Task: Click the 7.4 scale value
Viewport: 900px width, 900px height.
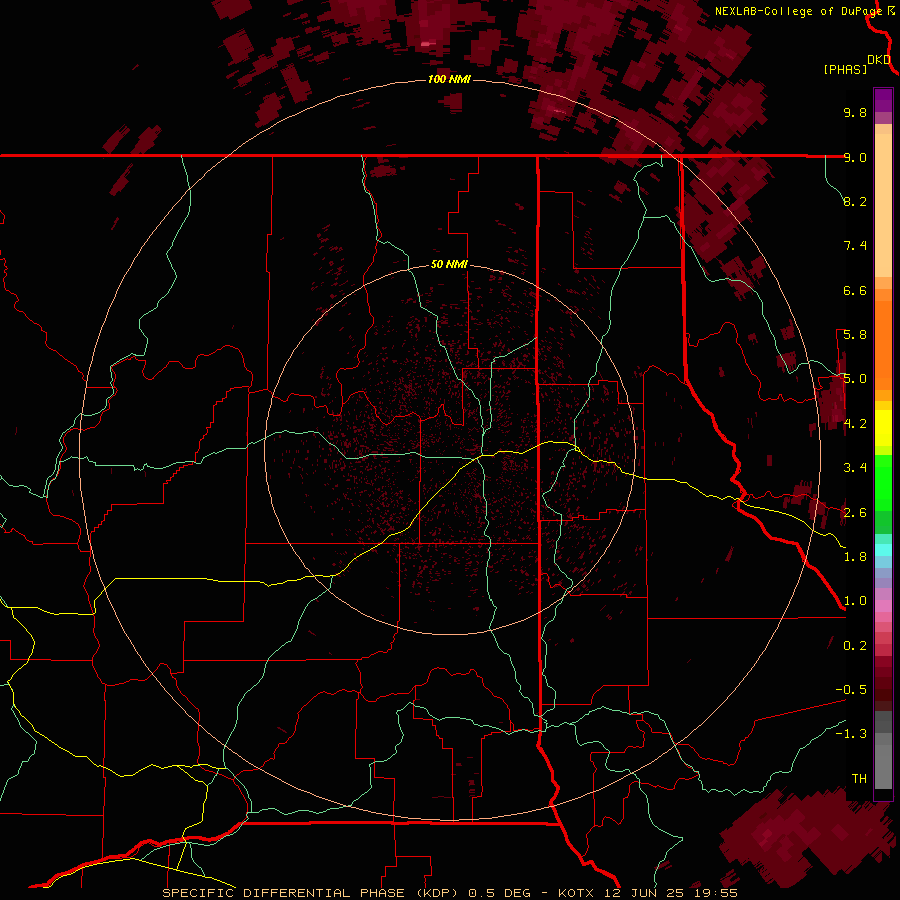Action: click(855, 246)
